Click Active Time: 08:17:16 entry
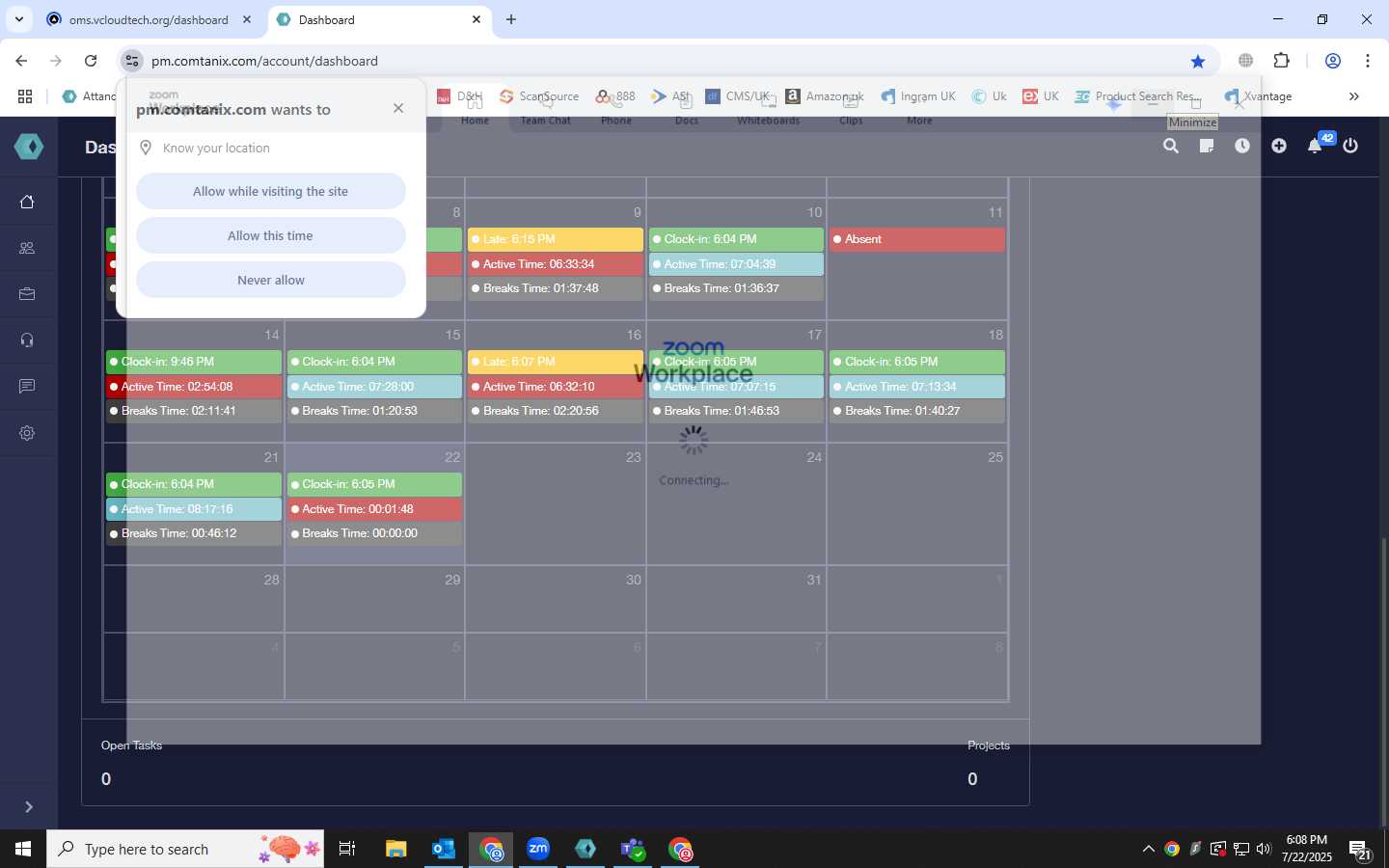The height and width of the screenshot is (868, 1389). [194, 509]
